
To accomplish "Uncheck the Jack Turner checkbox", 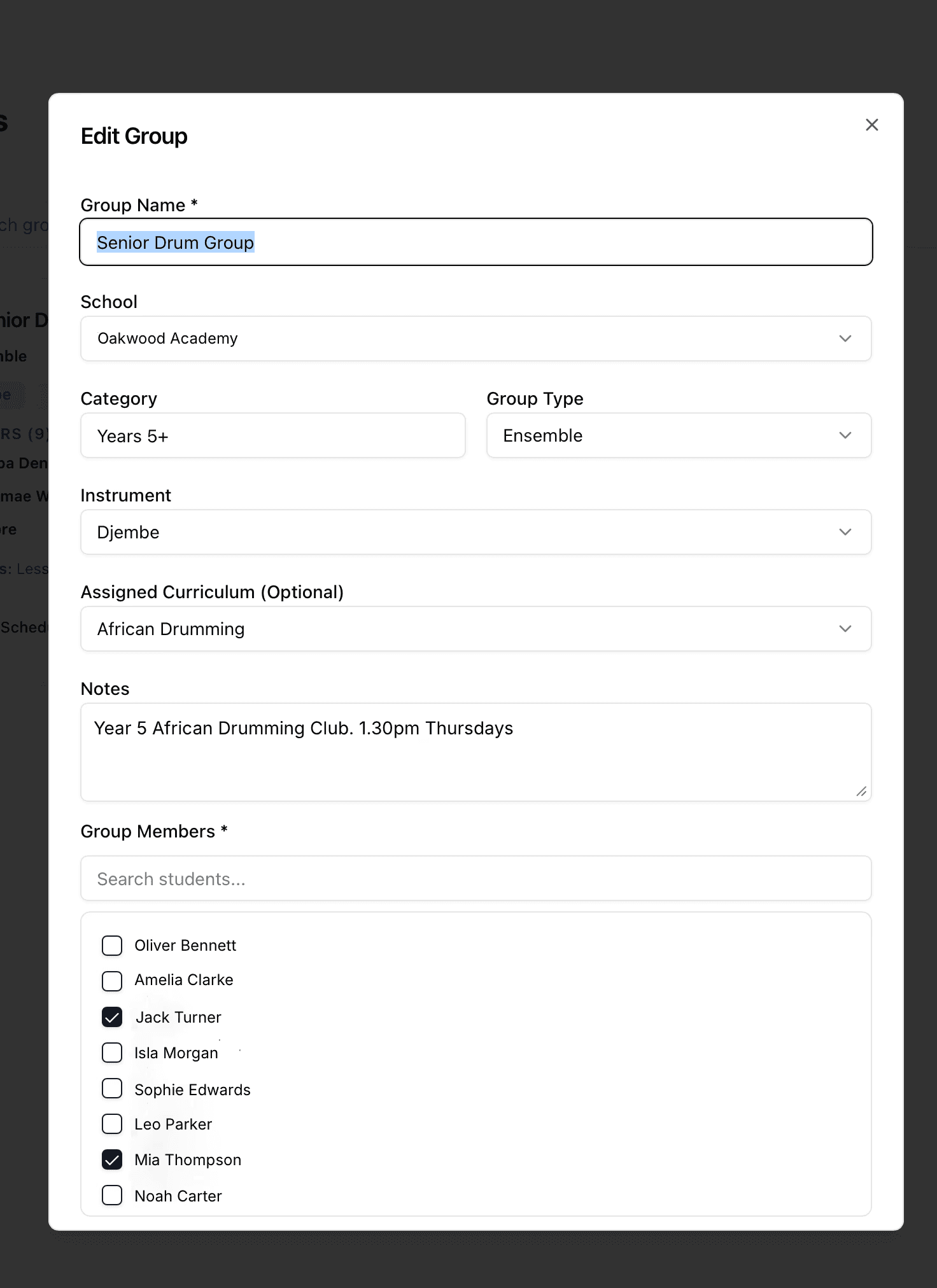I will tap(112, 1017).
